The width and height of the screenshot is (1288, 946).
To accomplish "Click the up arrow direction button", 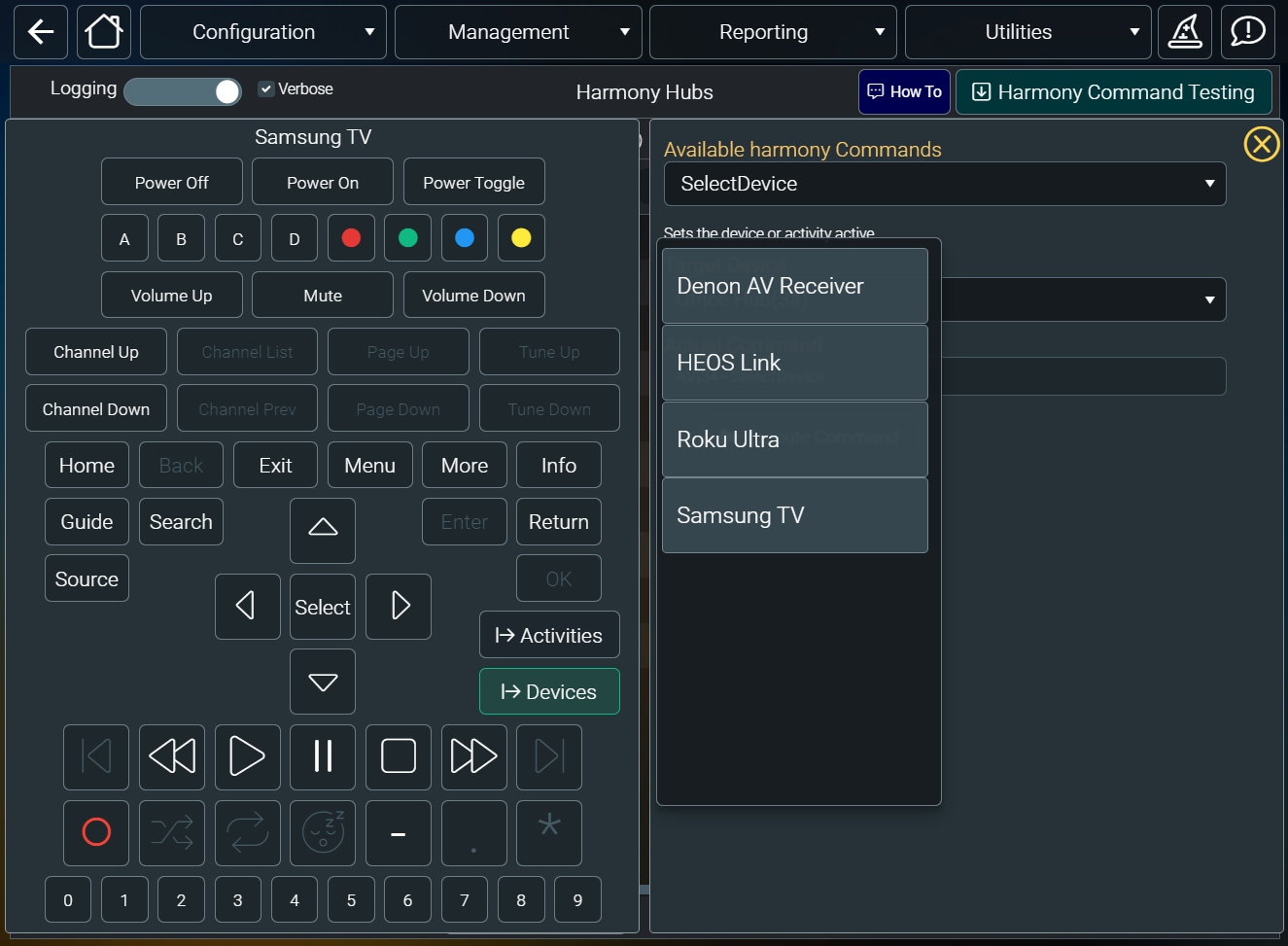I will tap(323, 531).
